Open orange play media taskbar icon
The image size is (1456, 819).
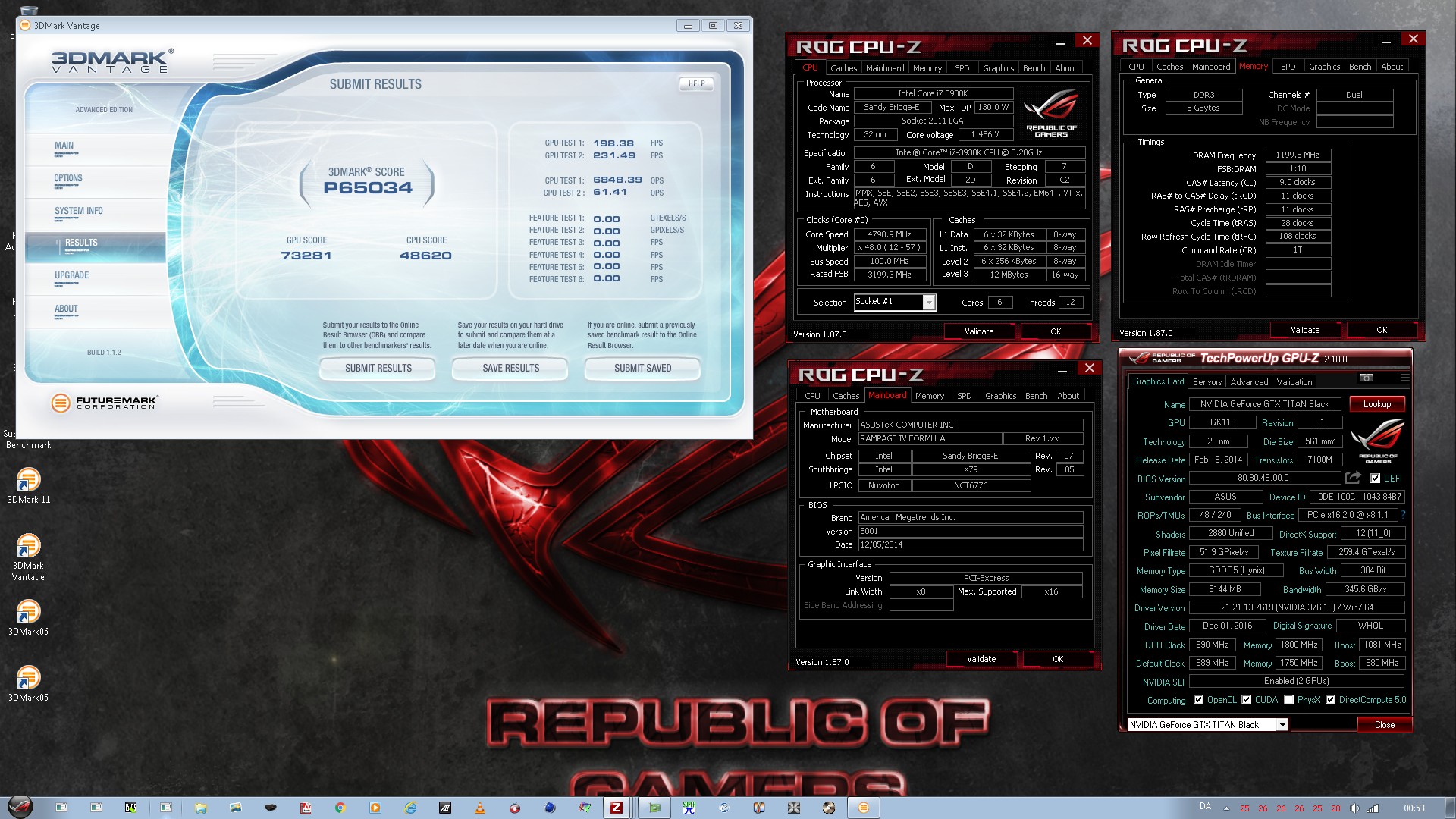tap(375, 808)
